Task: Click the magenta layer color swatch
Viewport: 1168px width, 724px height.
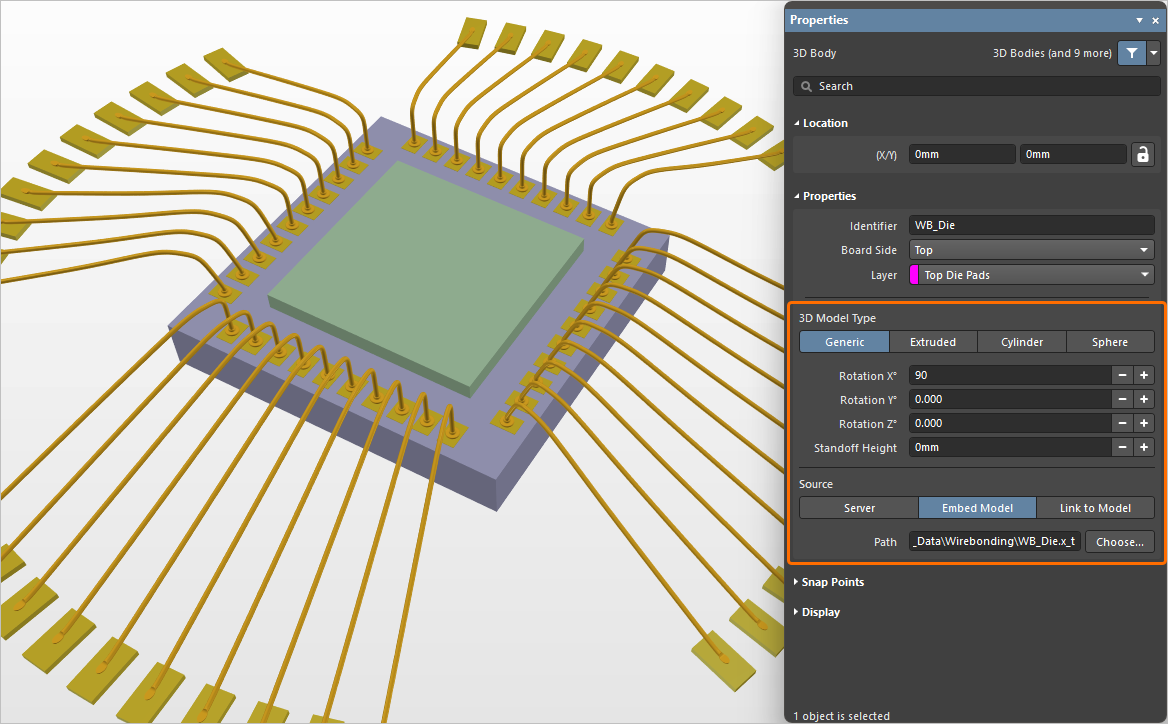Action: click(x=914, y=274)
